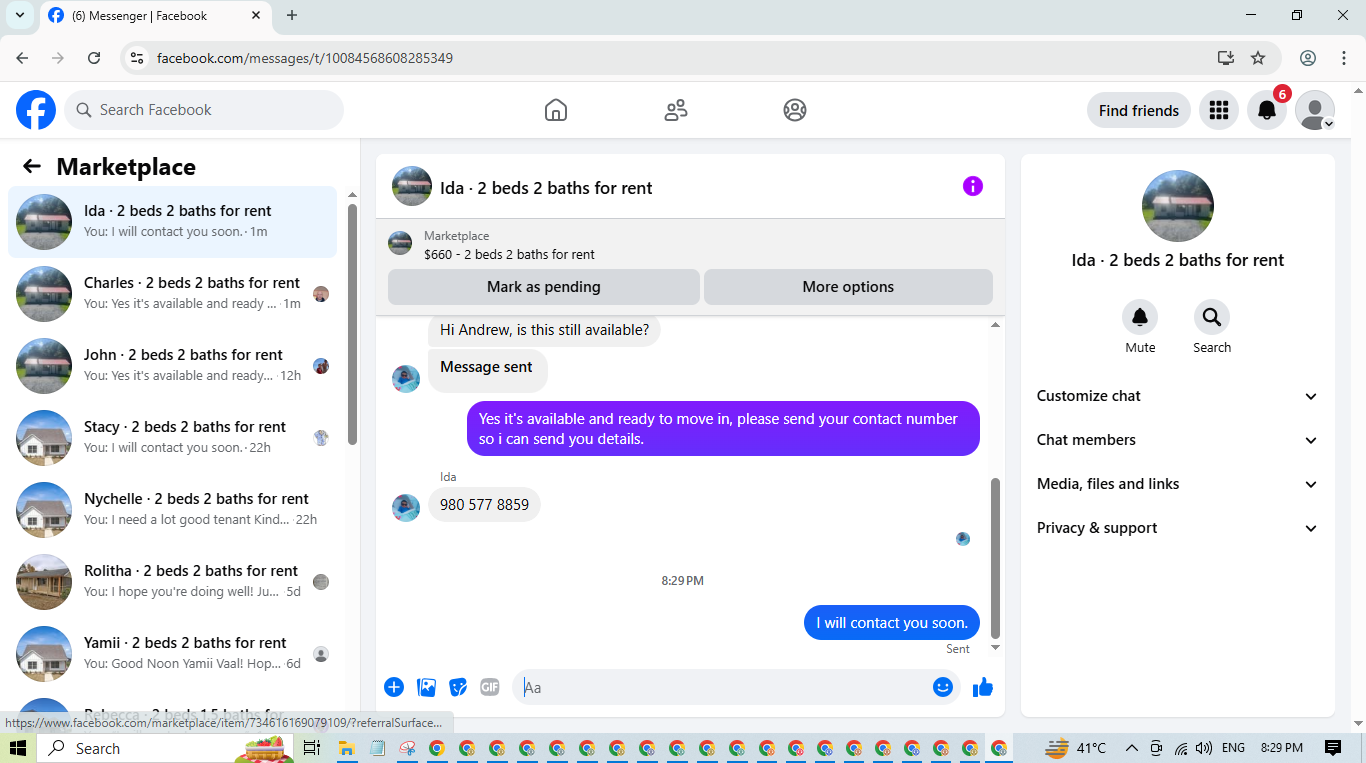The image size is (1366, 763).
Task: Open Chrome profile icon
Action: (1308, 58)
